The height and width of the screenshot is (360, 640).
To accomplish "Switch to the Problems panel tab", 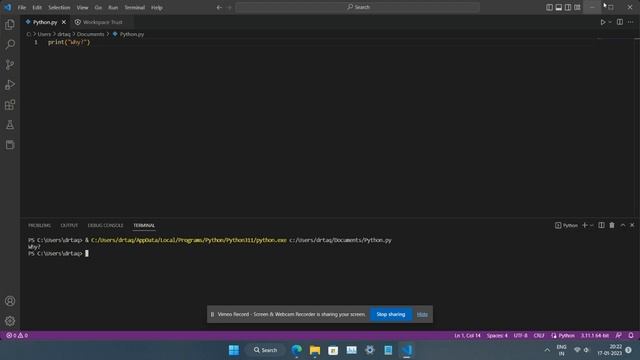I will tap(39, 225).
